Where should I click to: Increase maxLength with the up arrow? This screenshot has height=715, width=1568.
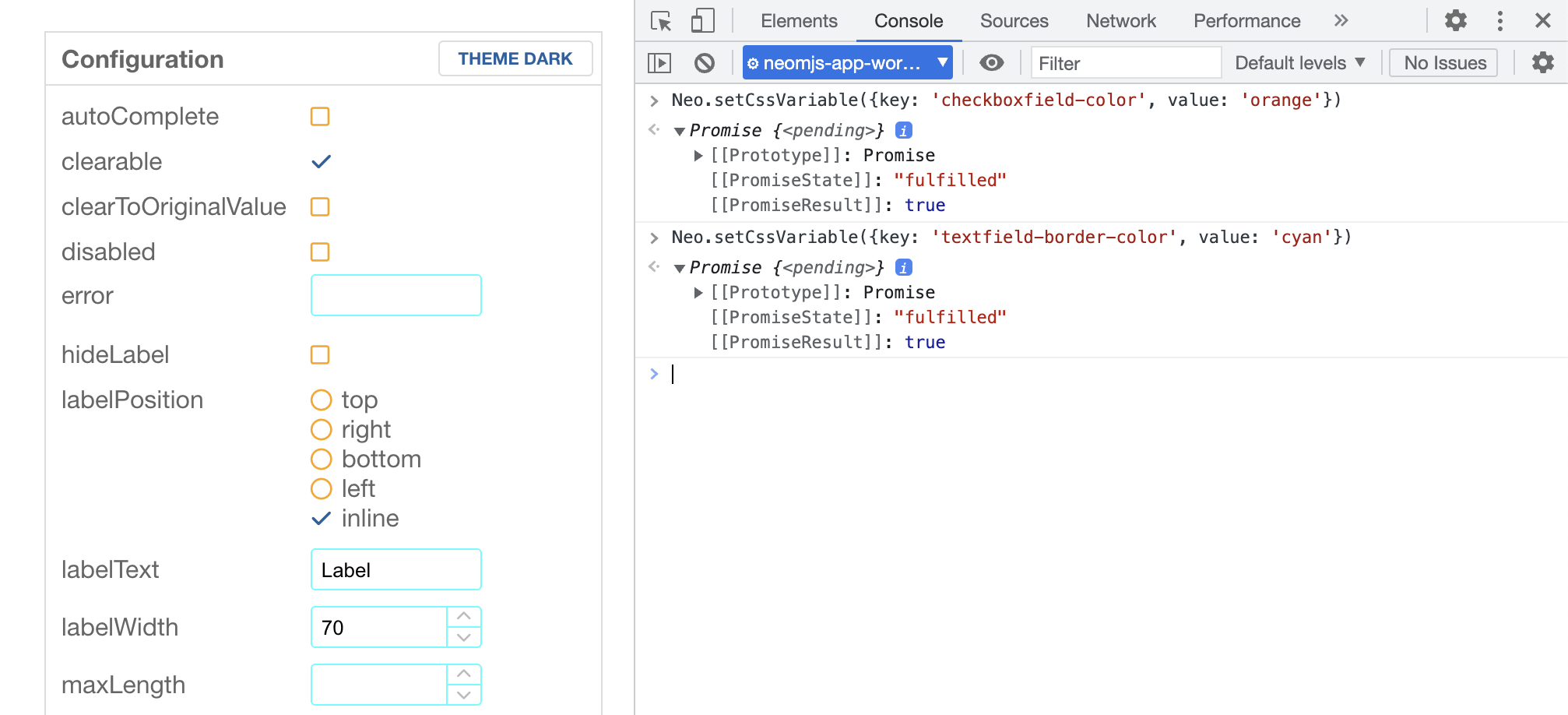[464, 674]
